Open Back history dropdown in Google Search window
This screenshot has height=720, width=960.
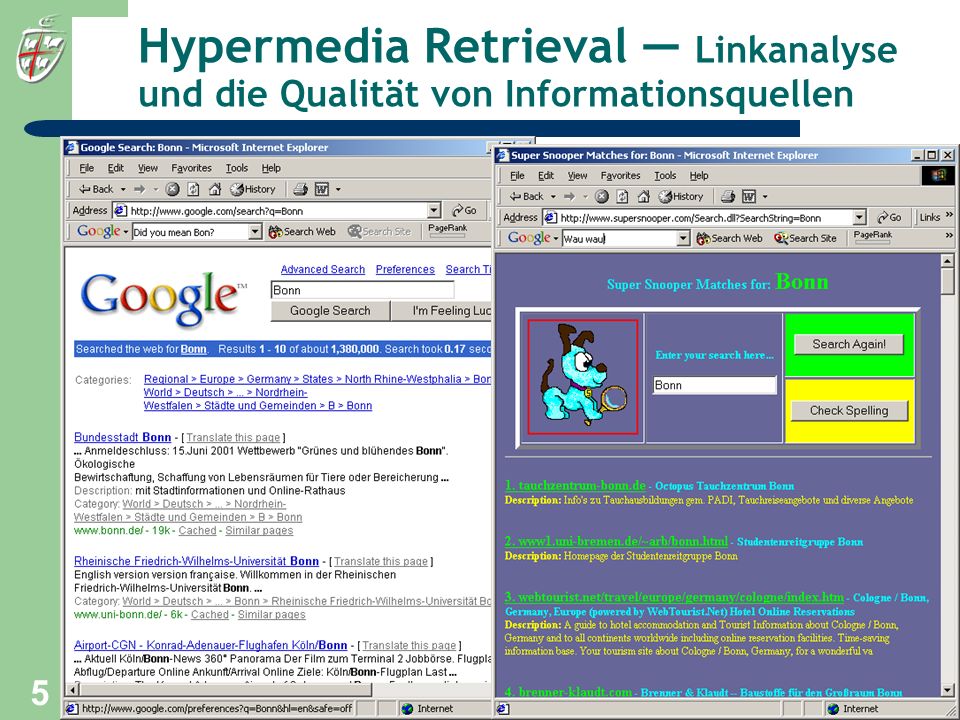point(123,190)
